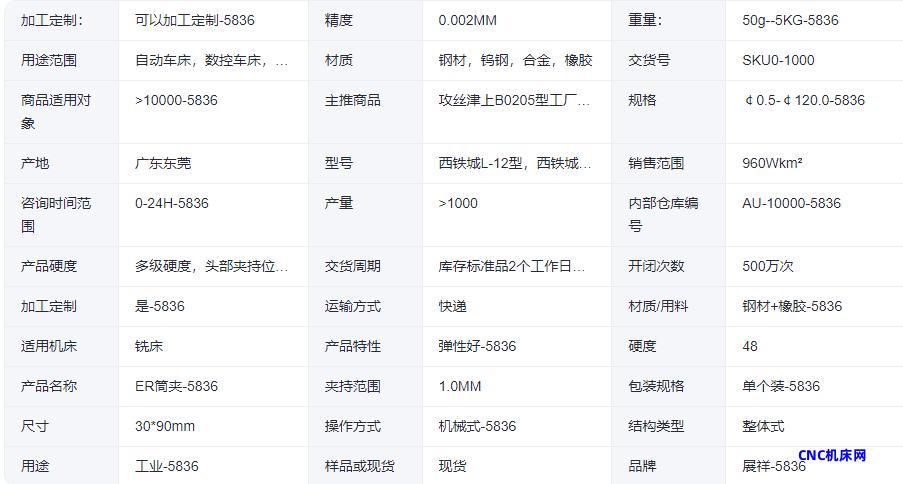Click the truncated 多级硬度，头部夹持位 text
This screenshot has height=484, width=903.
coord(212,266)
